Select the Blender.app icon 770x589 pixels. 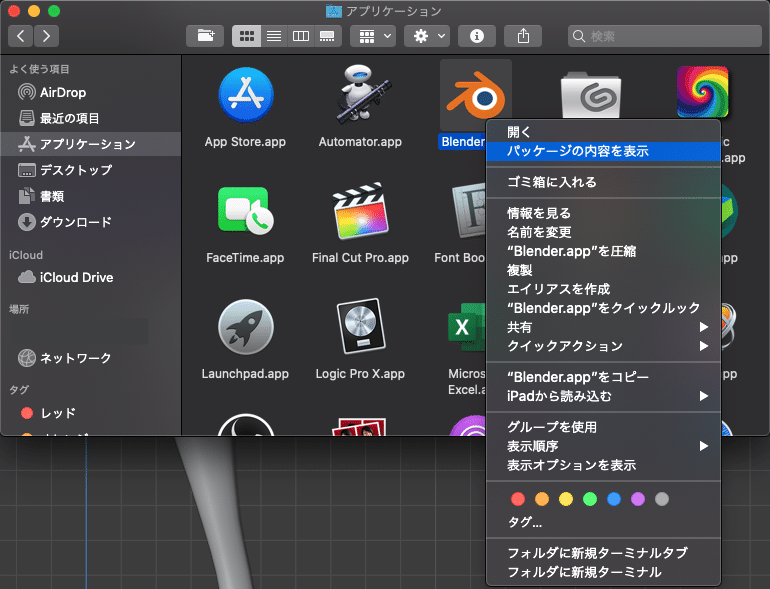pyautogui.click(x=475, y=95)
